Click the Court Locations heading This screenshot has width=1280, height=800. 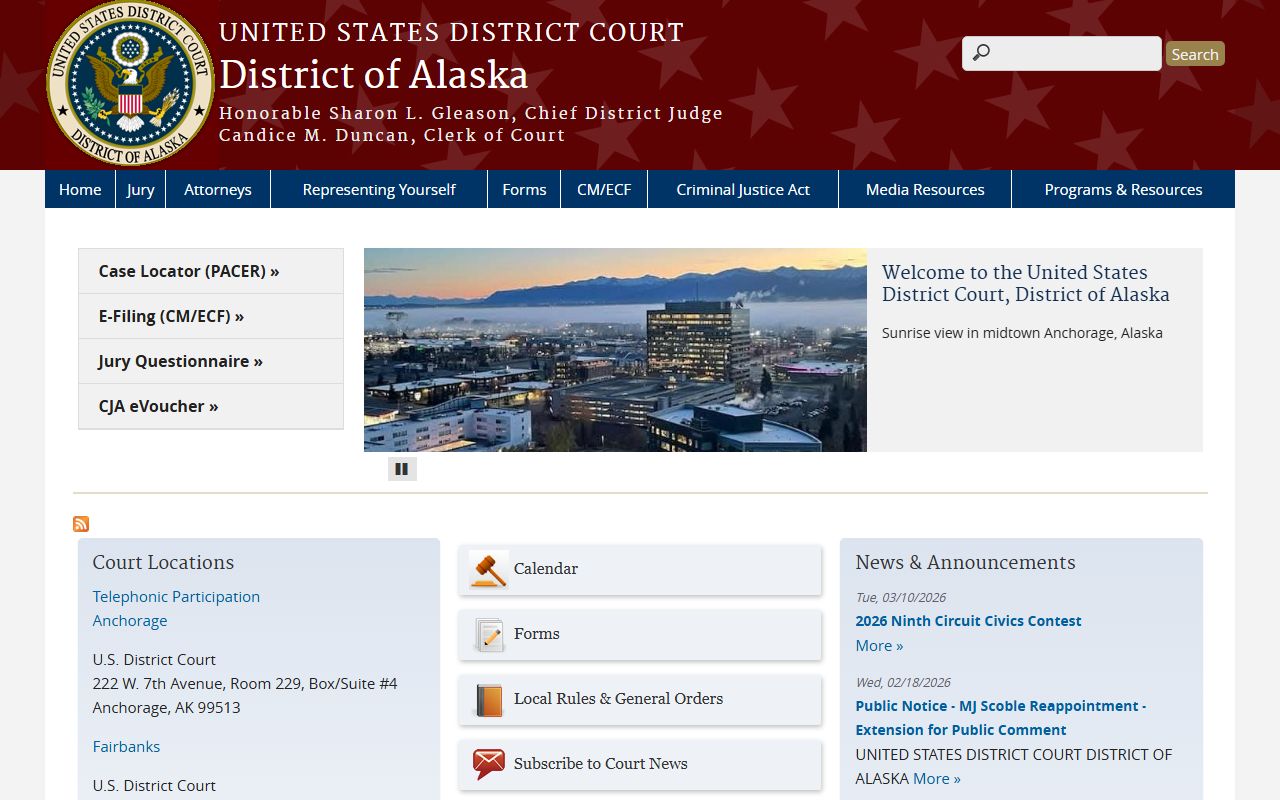163,563
